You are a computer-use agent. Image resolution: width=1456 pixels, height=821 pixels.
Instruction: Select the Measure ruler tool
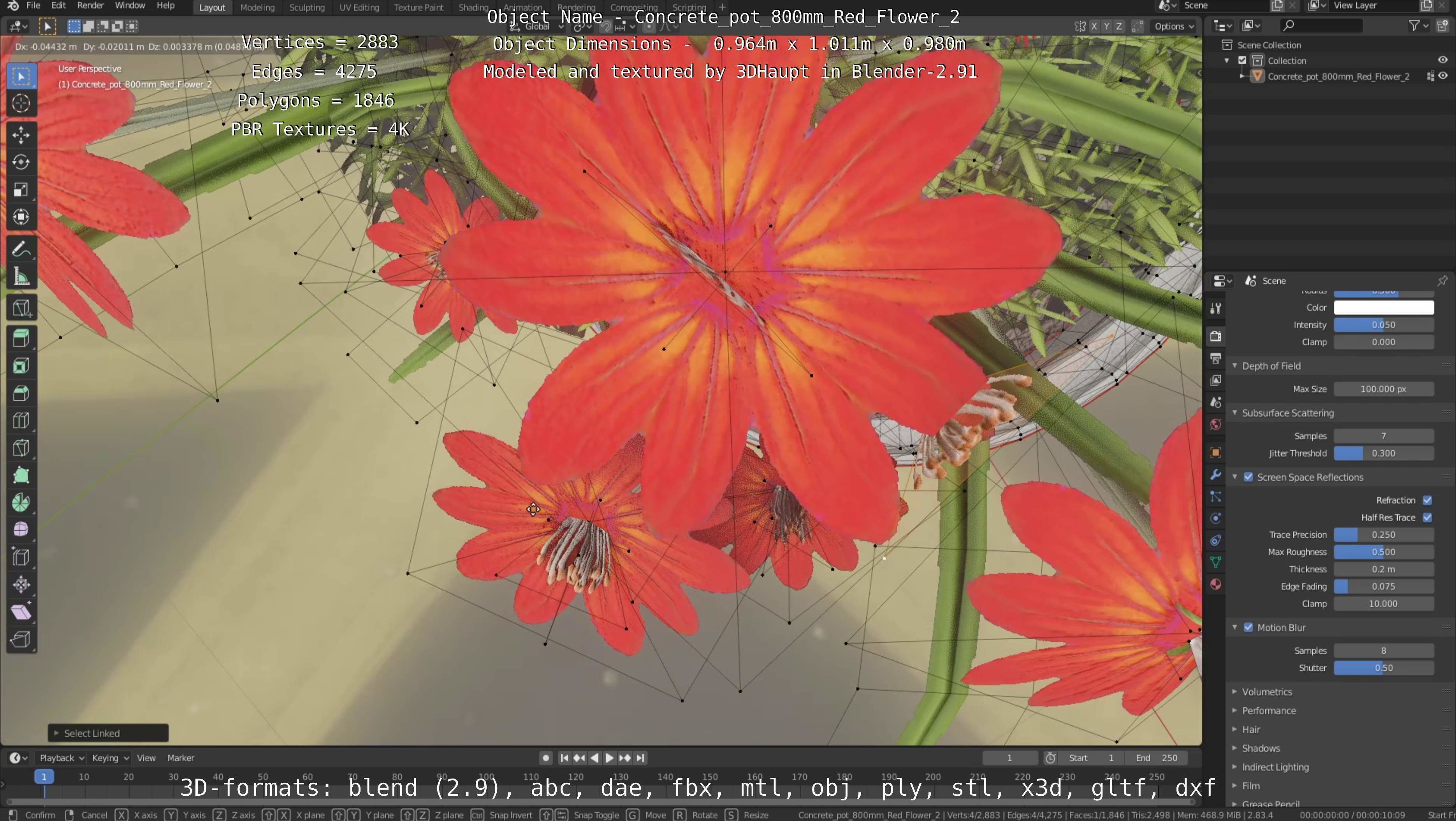pyautogui.click(x=21, y=276)
